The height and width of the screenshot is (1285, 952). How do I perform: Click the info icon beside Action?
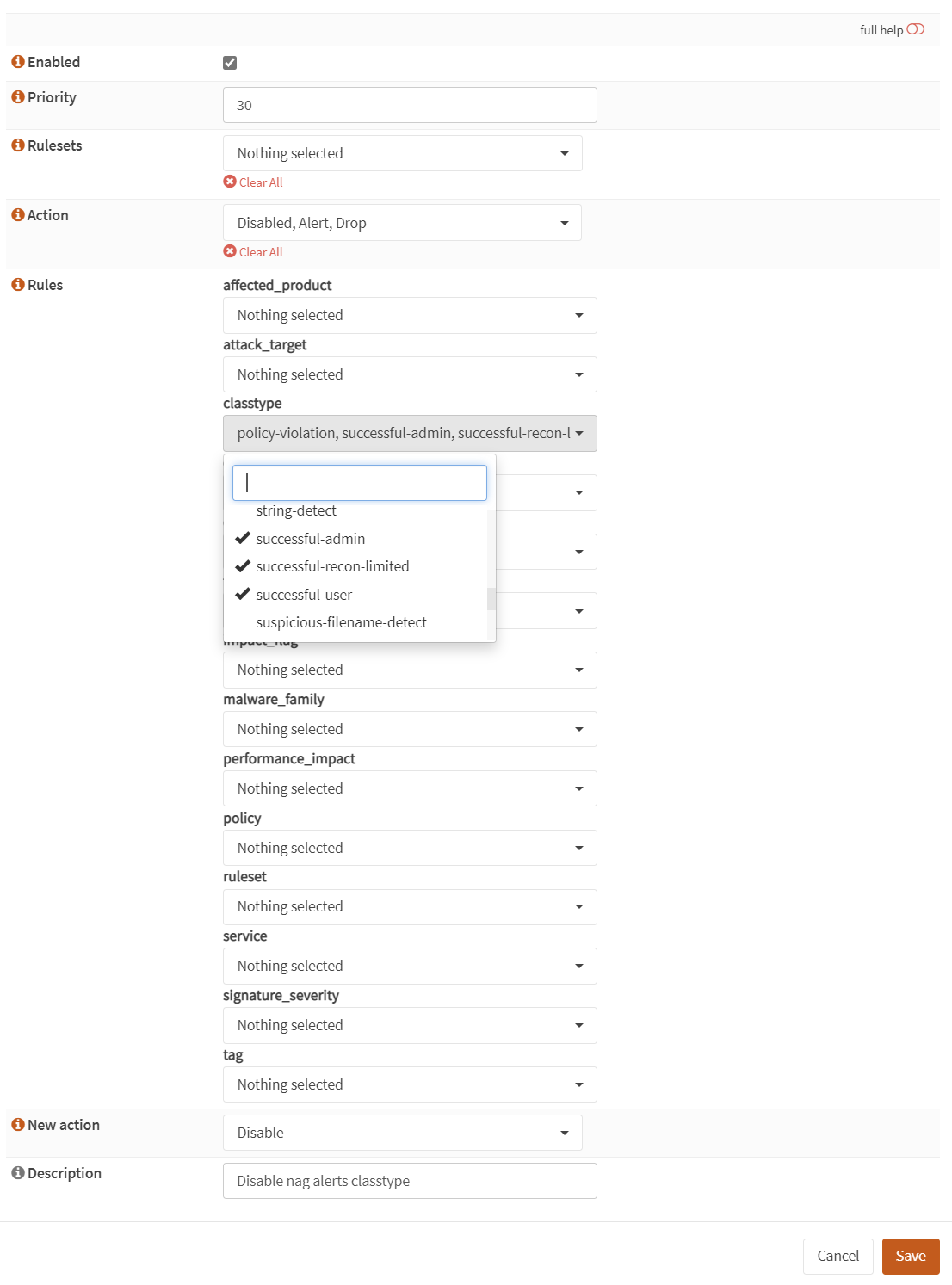[17, 215]
